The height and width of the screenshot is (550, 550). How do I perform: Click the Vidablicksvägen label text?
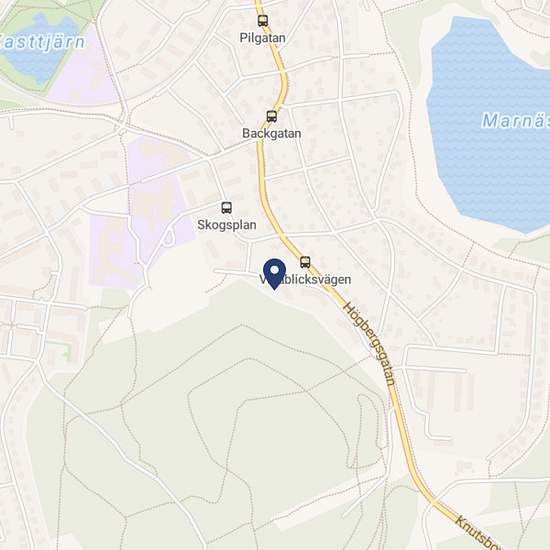pos(305,280)
